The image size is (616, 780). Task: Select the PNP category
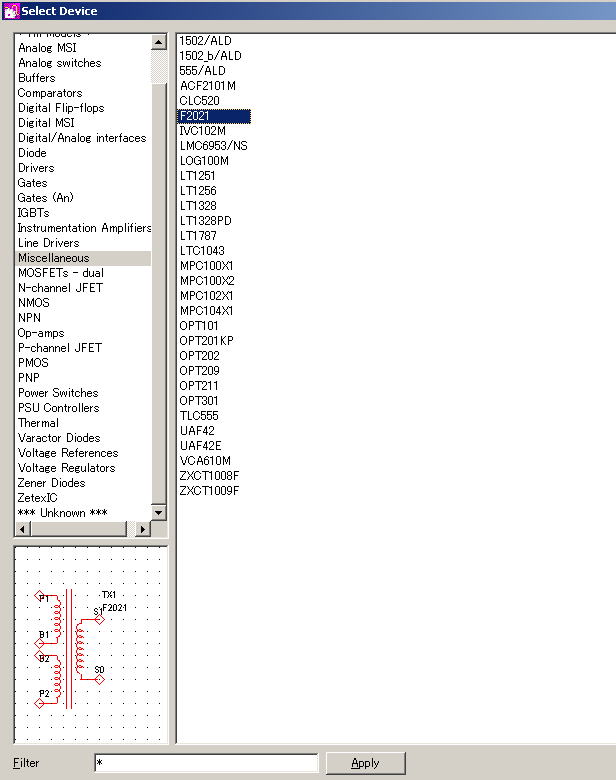(x=29, y=378)
